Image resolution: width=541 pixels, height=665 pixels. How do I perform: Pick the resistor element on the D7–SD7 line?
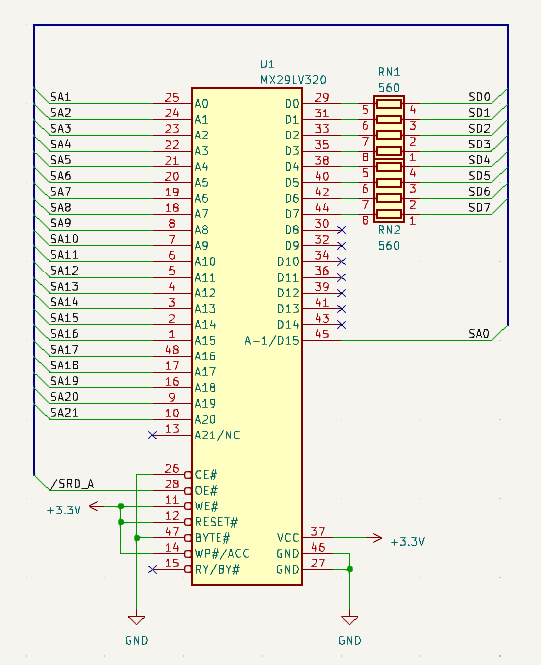pos(389,214)
